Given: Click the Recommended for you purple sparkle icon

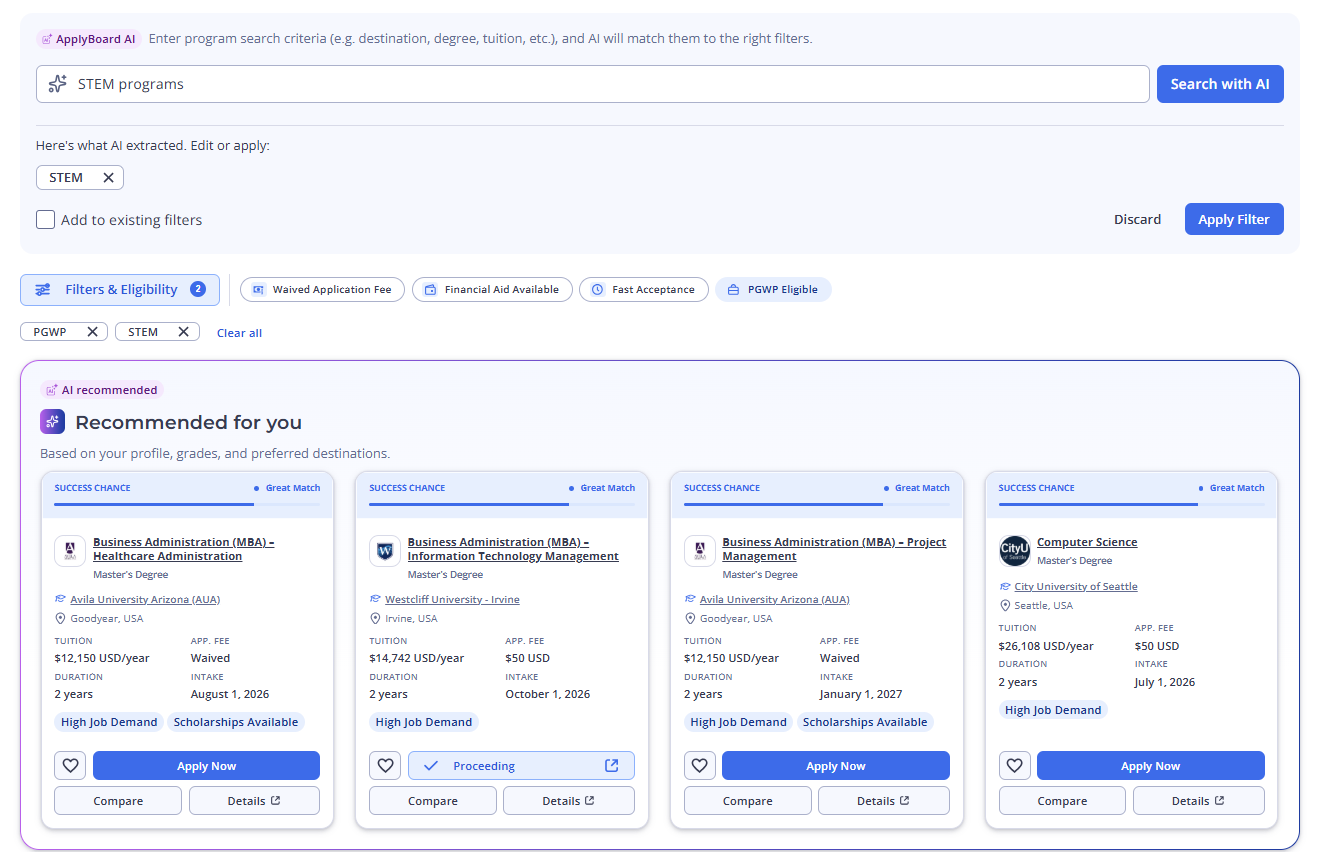Looking at the screenshot, I should pos(52,422).
